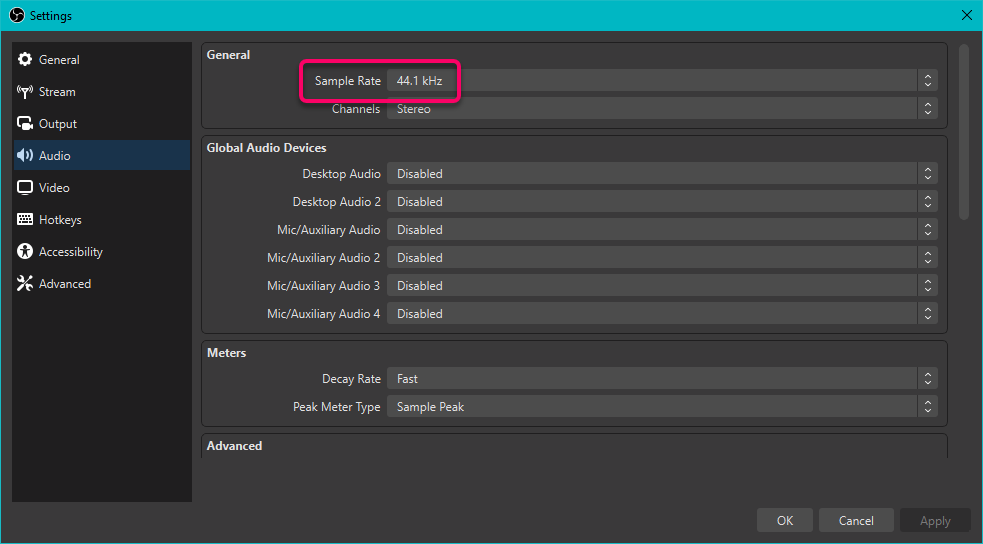Click the Advanced tools icon
983x544 pixels.
(x=25, y=284)
